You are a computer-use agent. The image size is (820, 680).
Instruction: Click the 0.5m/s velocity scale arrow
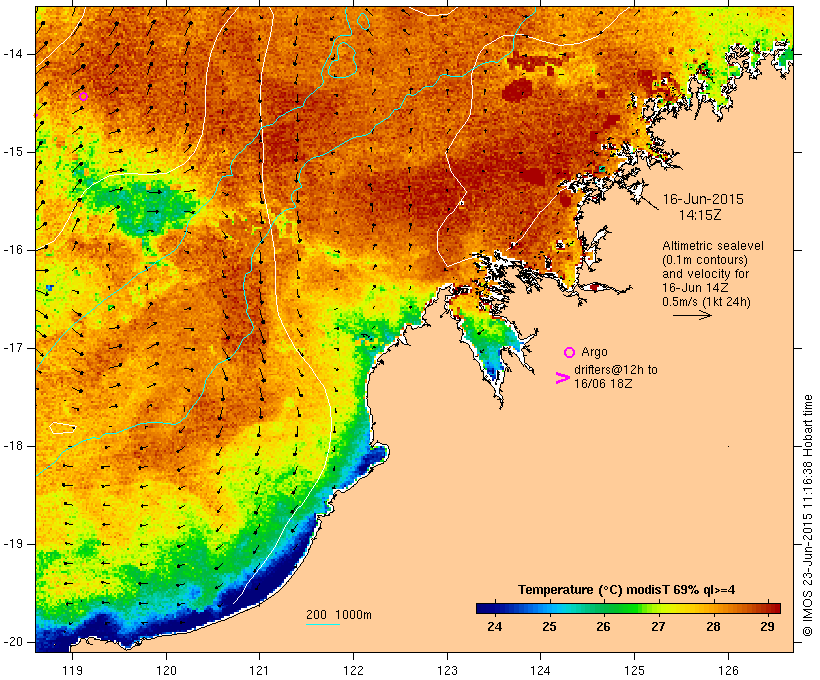tap(692, 315)
